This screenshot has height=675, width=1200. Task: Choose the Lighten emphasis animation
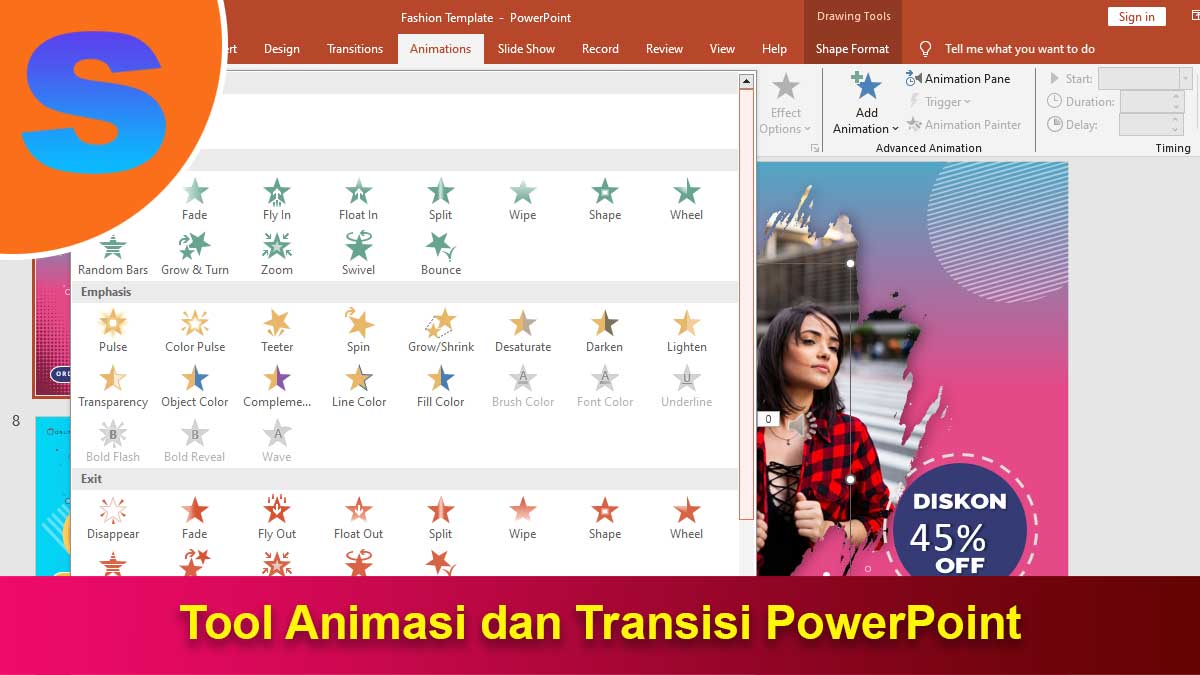(x=687, y=331)
